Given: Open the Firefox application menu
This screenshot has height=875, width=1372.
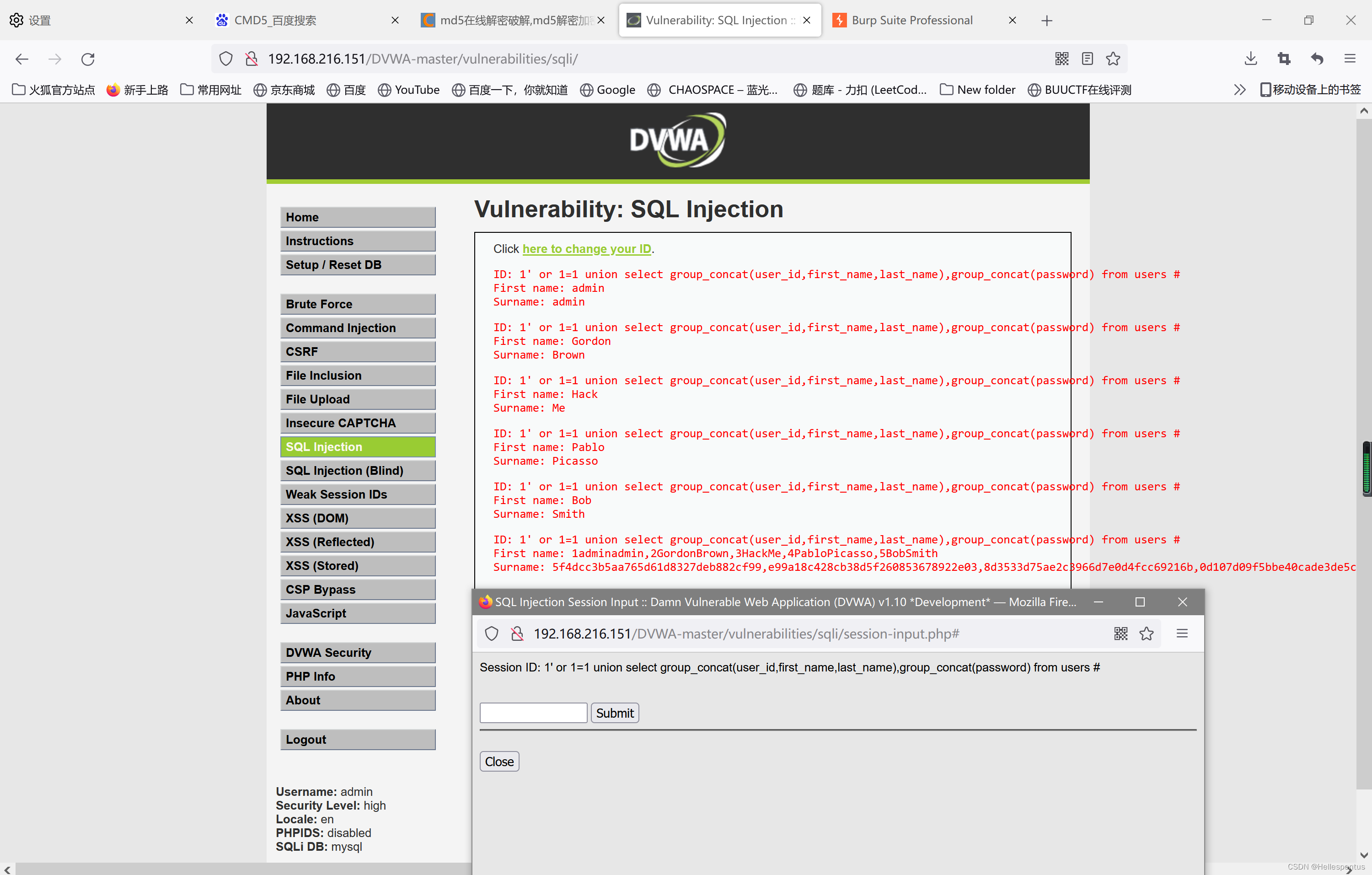Looking at the screenshot, I should point(1350,59).
